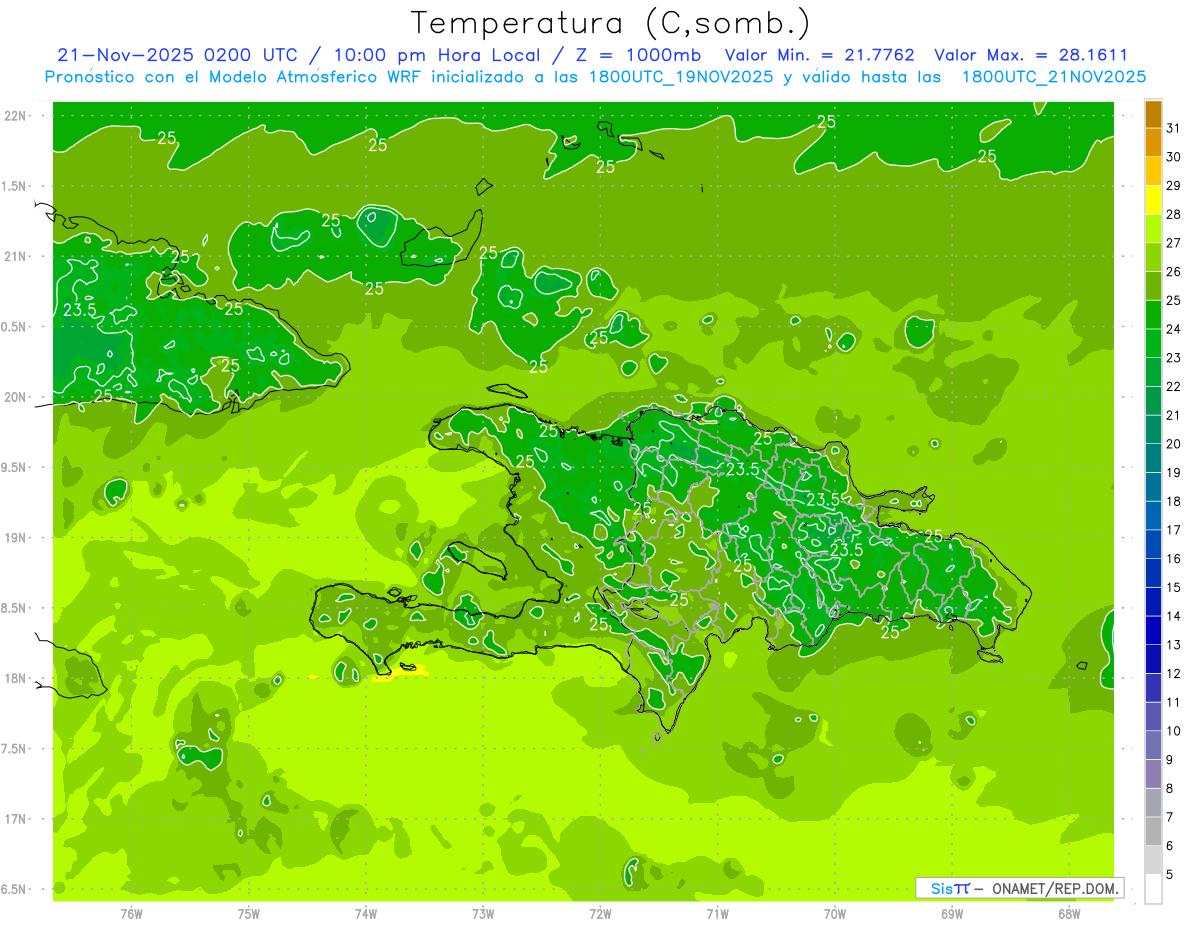Click the 17N latitude axis label

pos(15,819)
